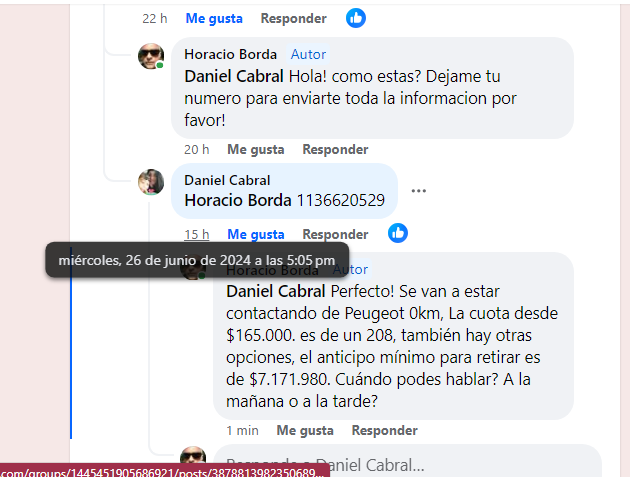The height and width of the screenshot is (477, 630).
Task: Click Horacio Borda avatar beside reply box
Action: (x=193, y=458)
